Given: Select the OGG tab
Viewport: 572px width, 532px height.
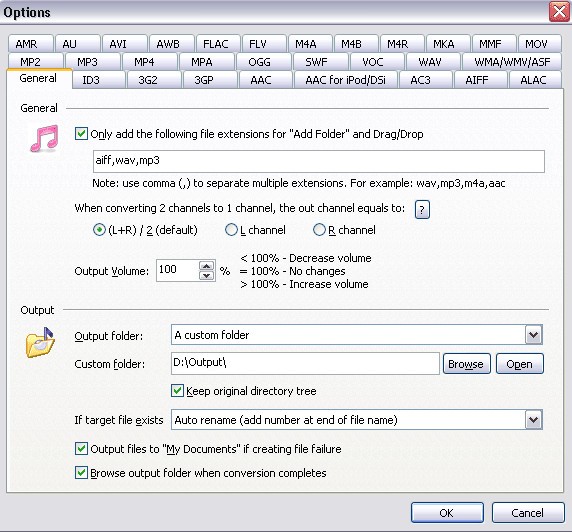Looking at the screenshot, I should 264,62.
